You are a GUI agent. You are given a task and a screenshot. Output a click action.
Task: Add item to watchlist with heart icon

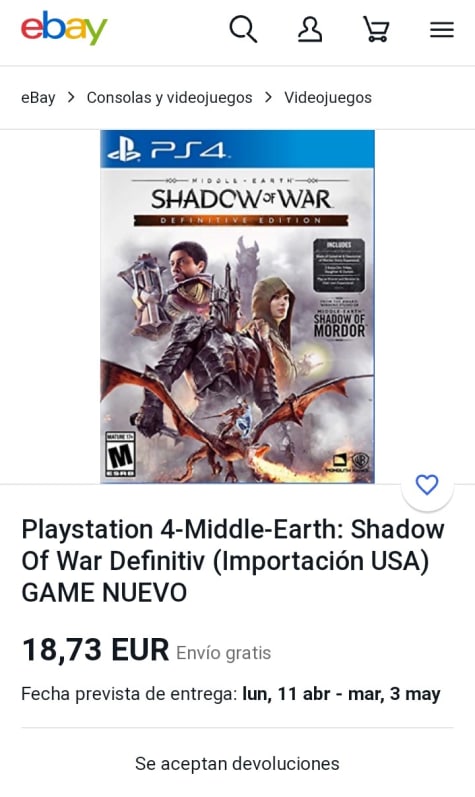click(x=427, y=484)
